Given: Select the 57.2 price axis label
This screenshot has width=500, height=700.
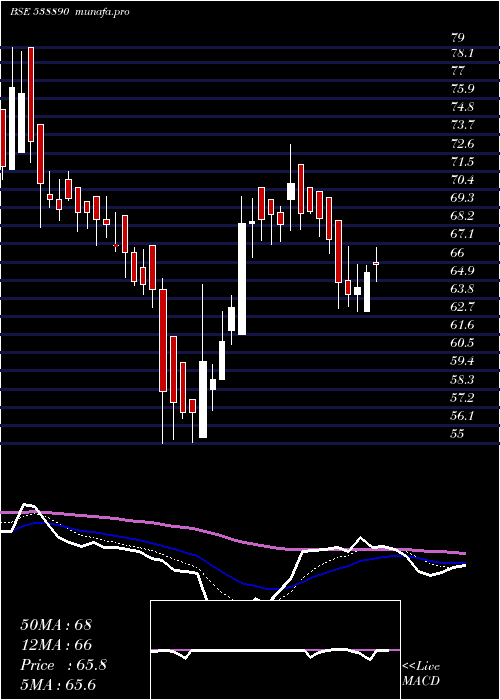Looking at the screenshot, I should [462, 397].
